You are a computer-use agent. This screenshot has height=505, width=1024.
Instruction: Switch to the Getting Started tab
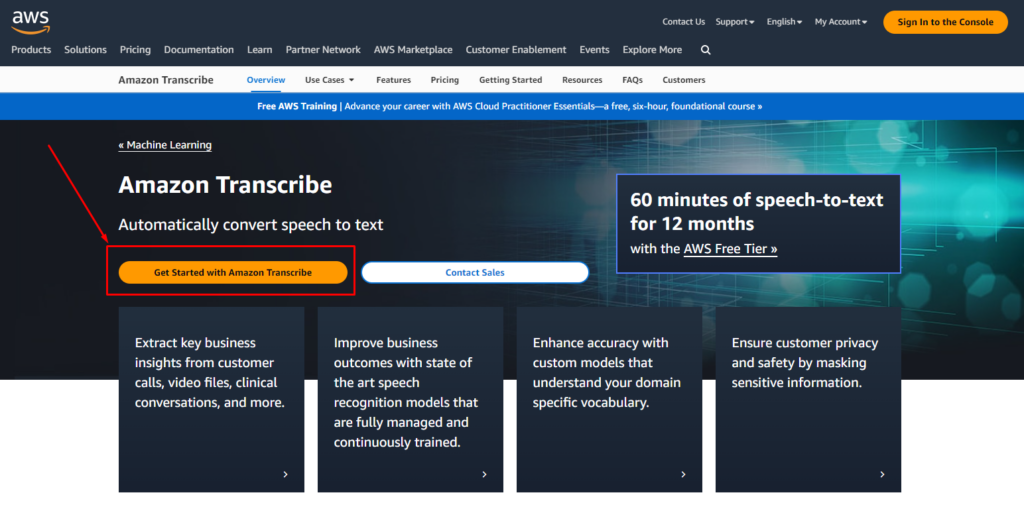(x=511, y=80)
